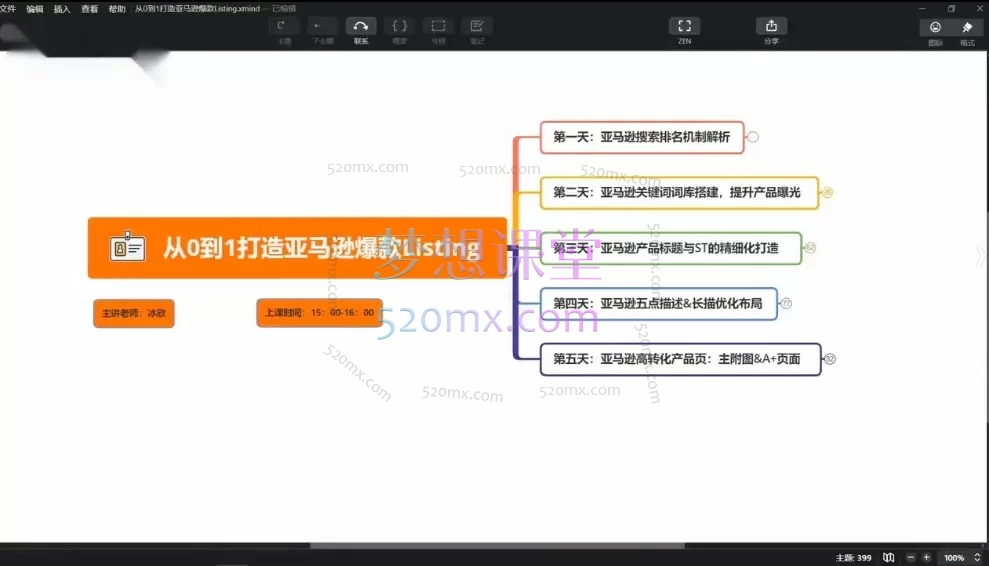The width and height of the screenshot is (989, 566).
Task: Select topic 第二天：亚马逊关键词词库搭建
Action: 679,192
